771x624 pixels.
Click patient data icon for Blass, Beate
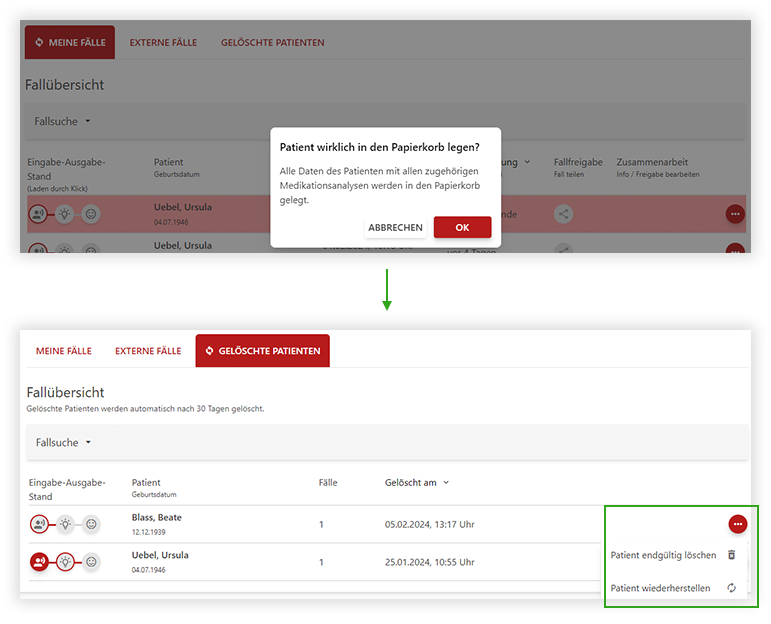[39, 523]
